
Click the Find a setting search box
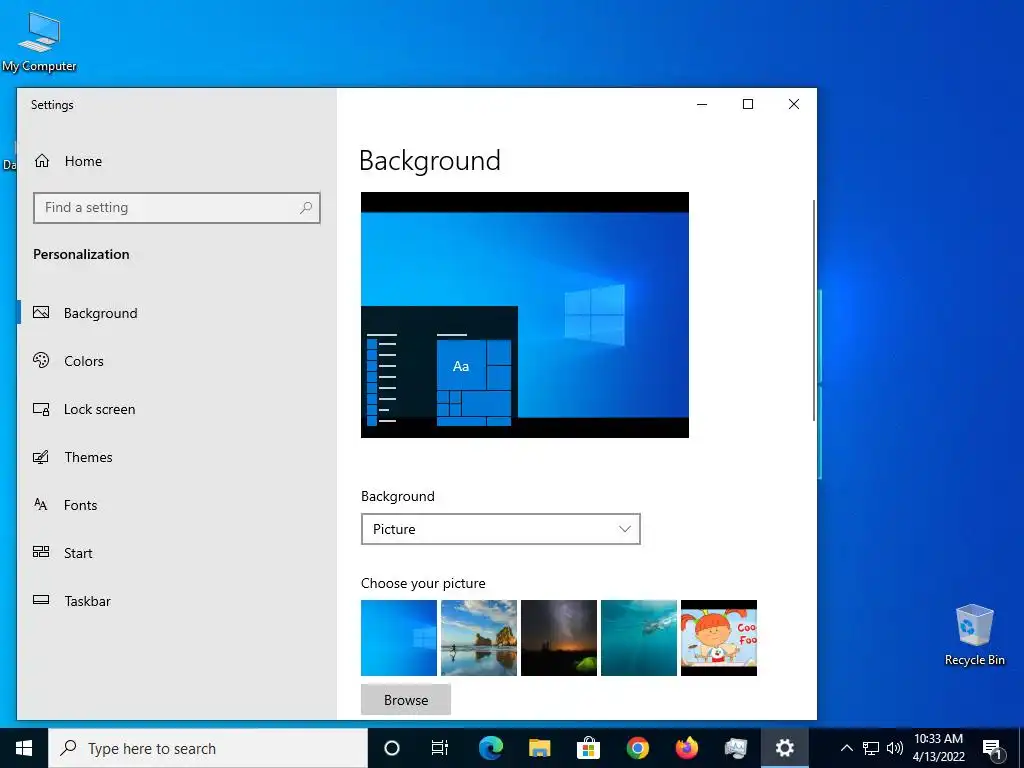(176, 208)
